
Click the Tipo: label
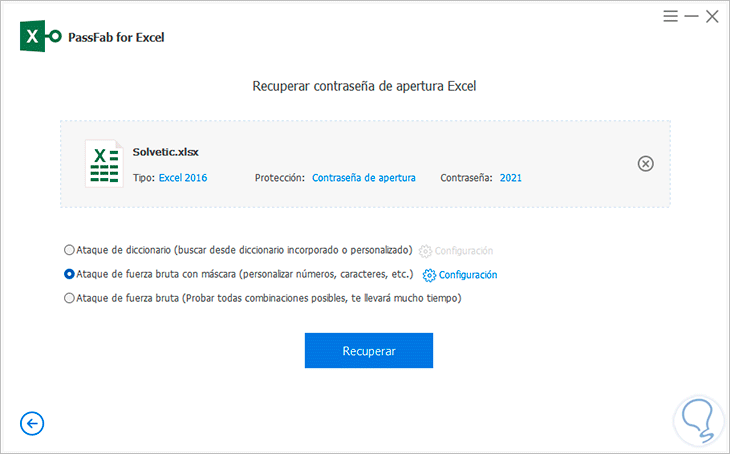click(x=144, y=178)
